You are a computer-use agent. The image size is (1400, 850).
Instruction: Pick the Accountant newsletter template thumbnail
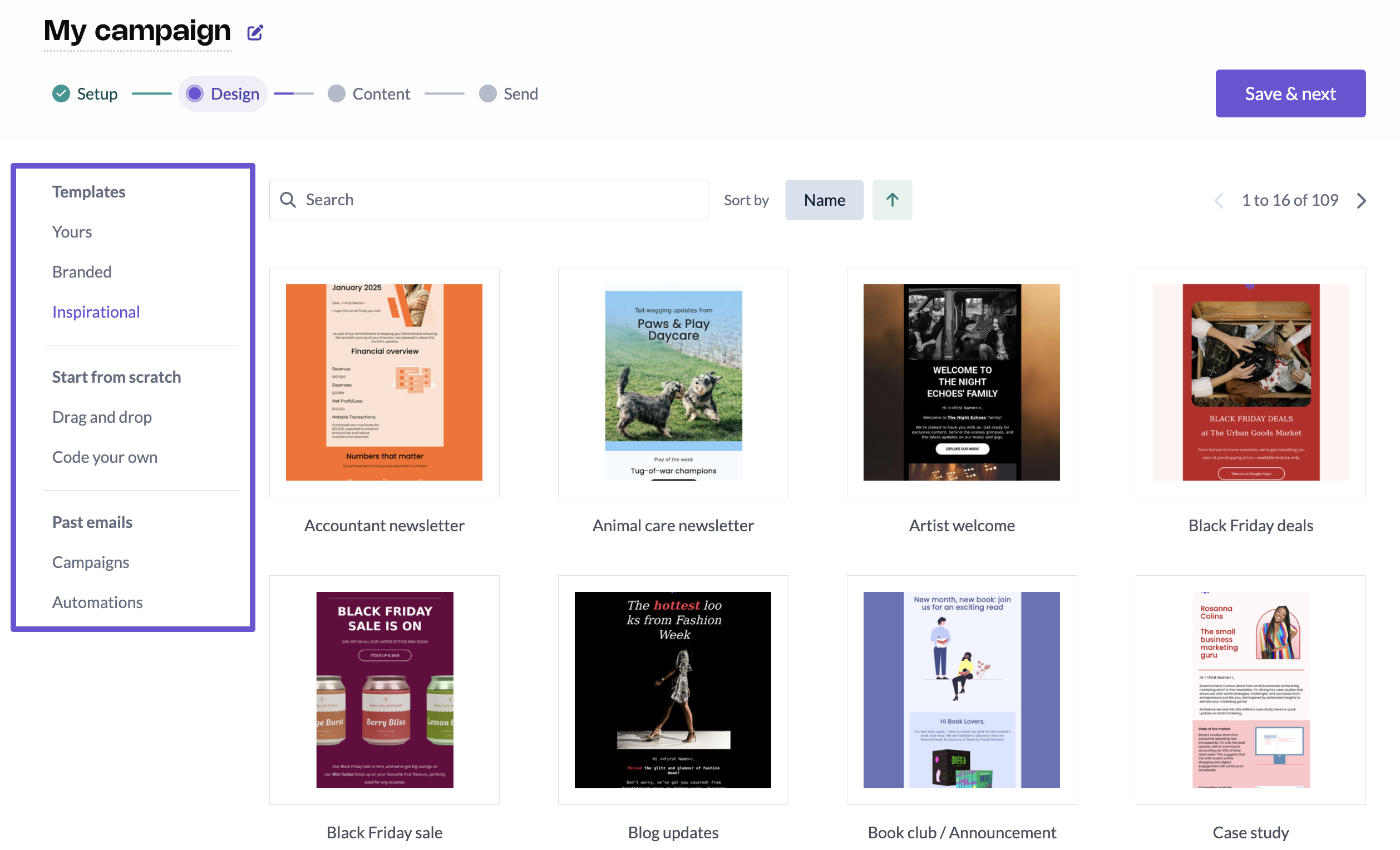pos(384,382)
